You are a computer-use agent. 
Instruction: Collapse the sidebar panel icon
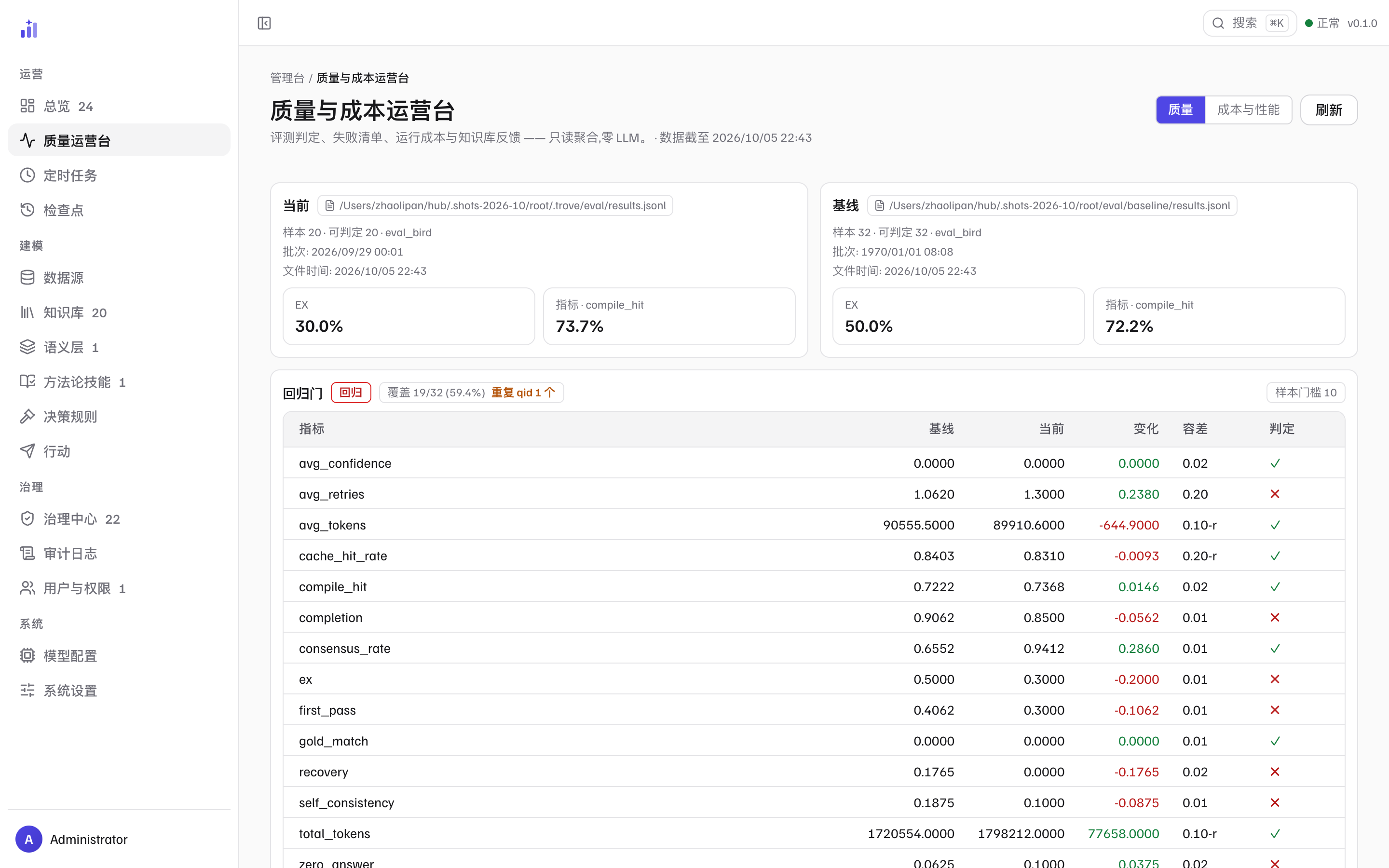[x=264, y=23]
